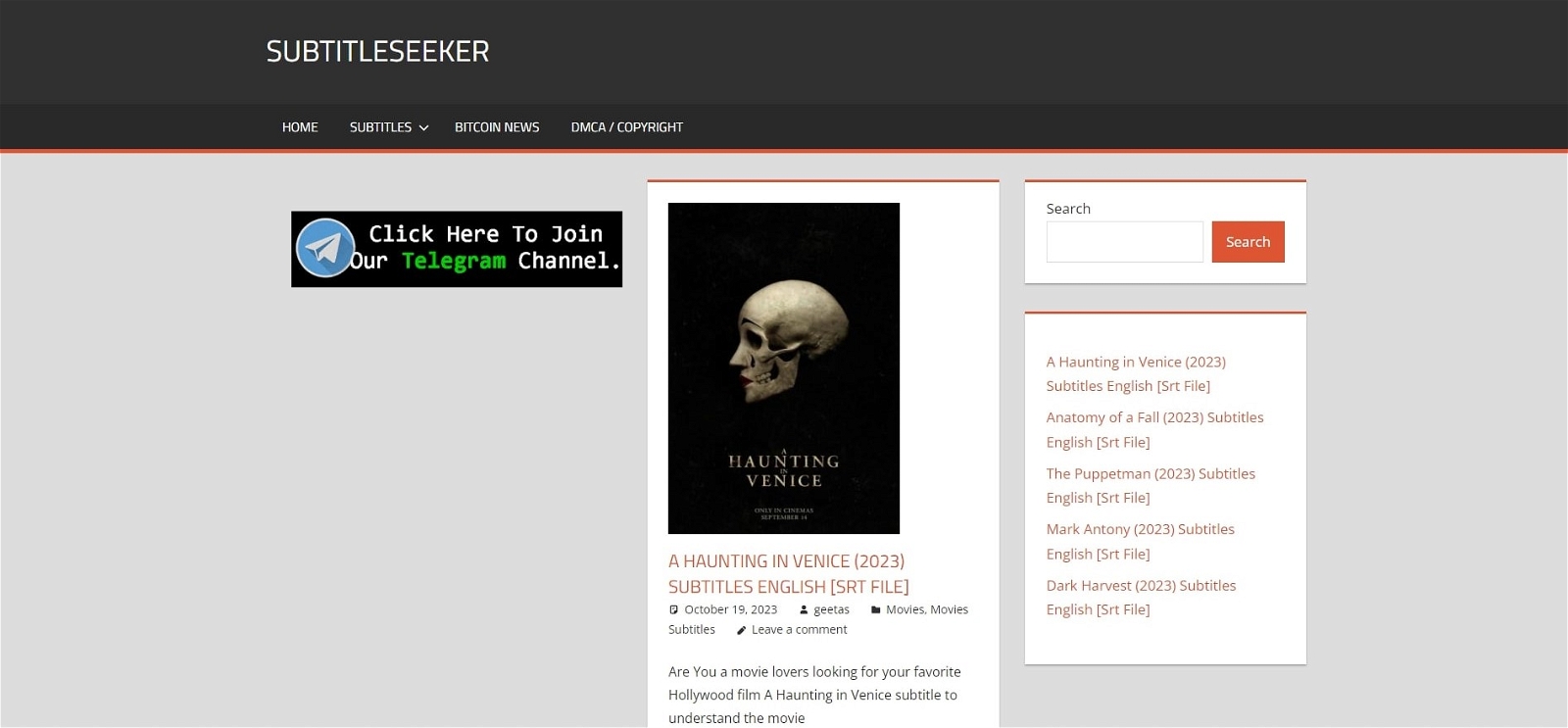This screenshot has width=1568, height=728.
Task: Click the folder icon beside Movies category
Action: click(x=875, y=609)
